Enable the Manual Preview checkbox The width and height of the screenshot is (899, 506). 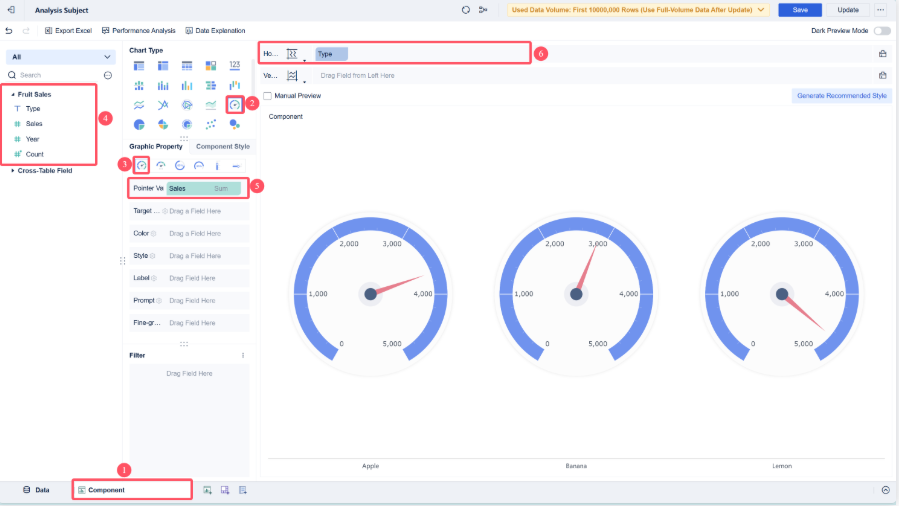point(267,96)
